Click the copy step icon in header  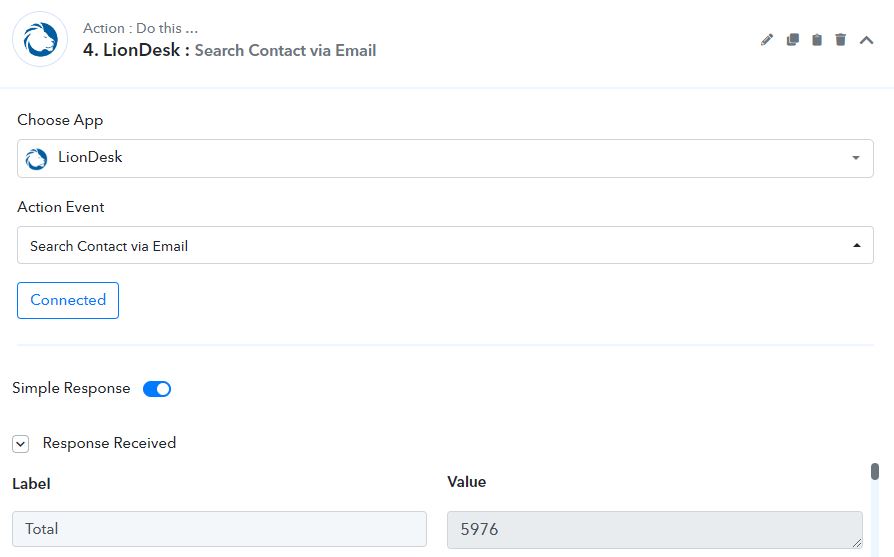793,40
